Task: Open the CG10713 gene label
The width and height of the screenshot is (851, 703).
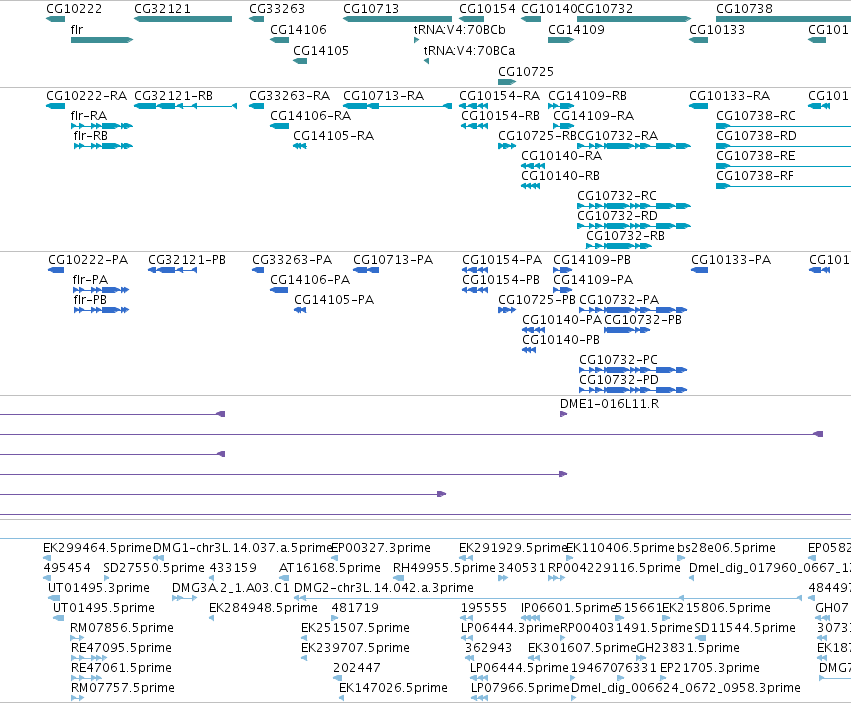Action: (x=371, y=9)
